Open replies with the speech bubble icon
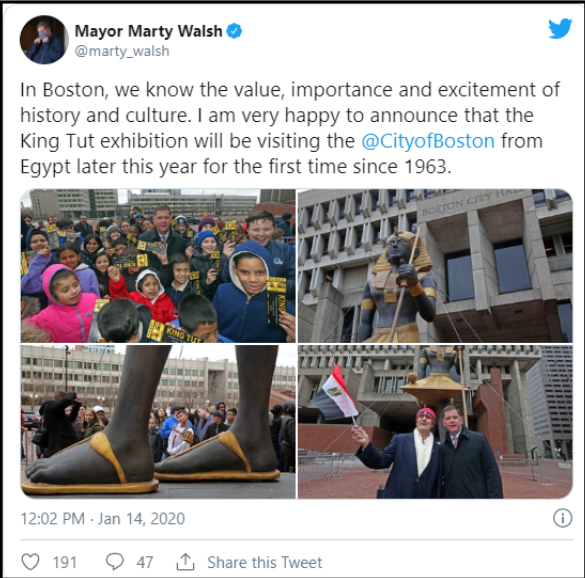Image resolution: width=585 pixels, height=578 pixels. [115, 562]
